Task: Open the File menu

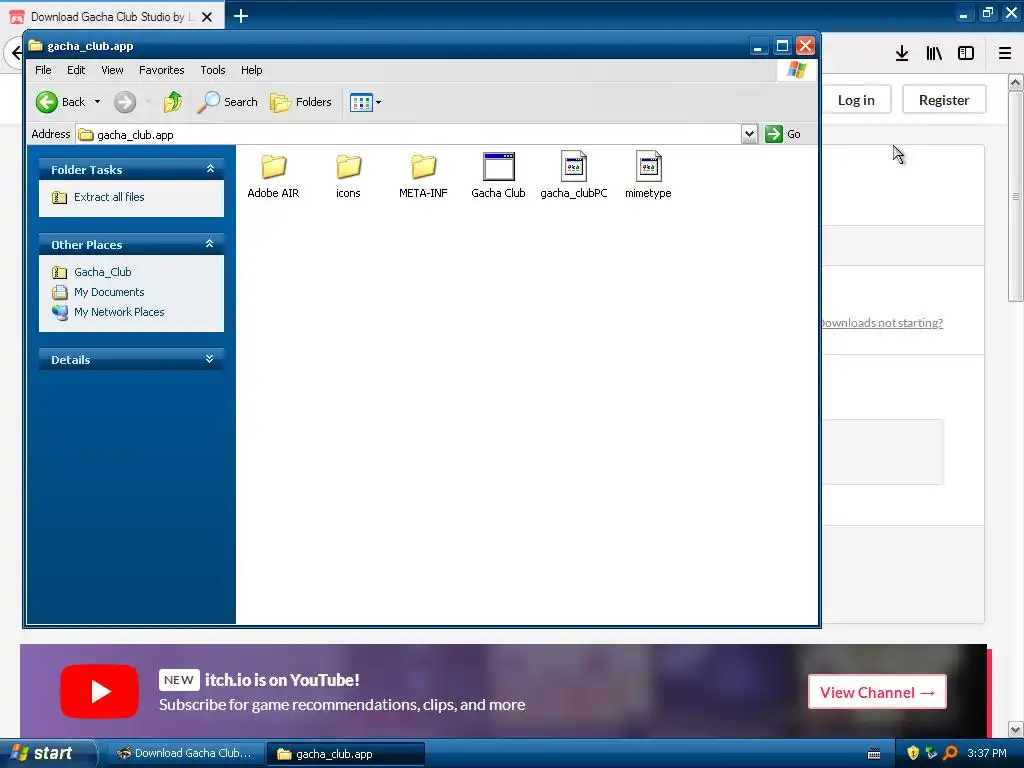Action: click(x=43, y=70)
